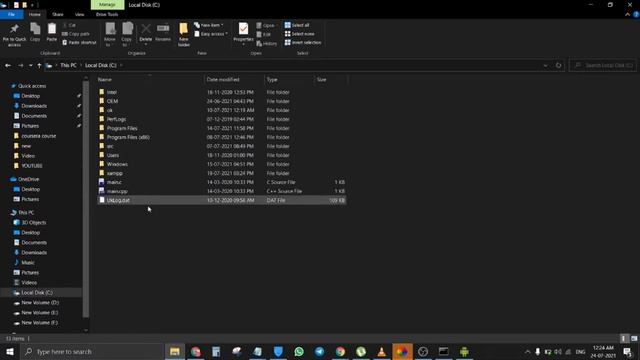Select the Intel folder

(111, 92)
